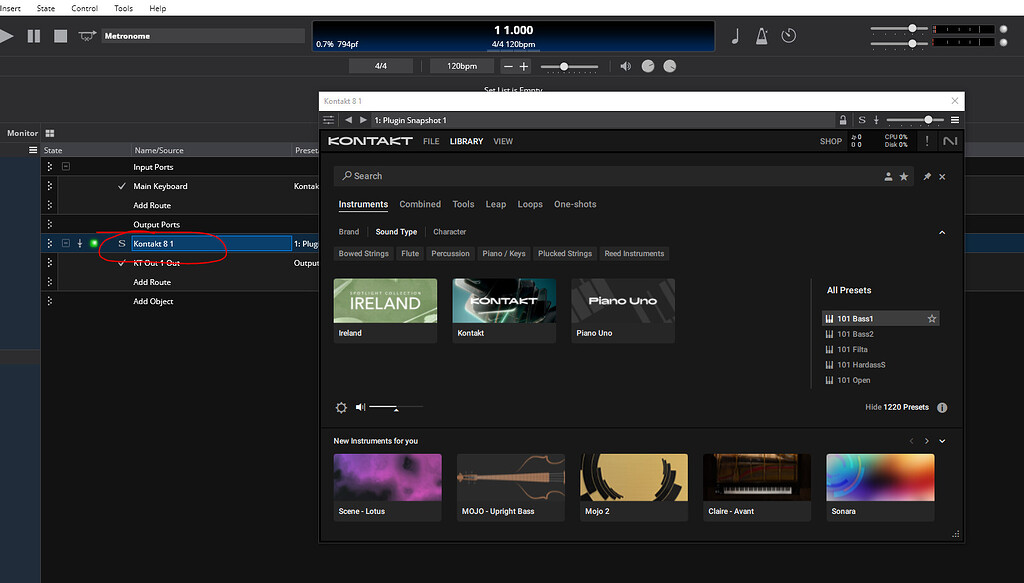The height and width of the screenshot is (583, 1024).
Task: Click the metronome speaker mute icon
Action: [x=625, y=66]
